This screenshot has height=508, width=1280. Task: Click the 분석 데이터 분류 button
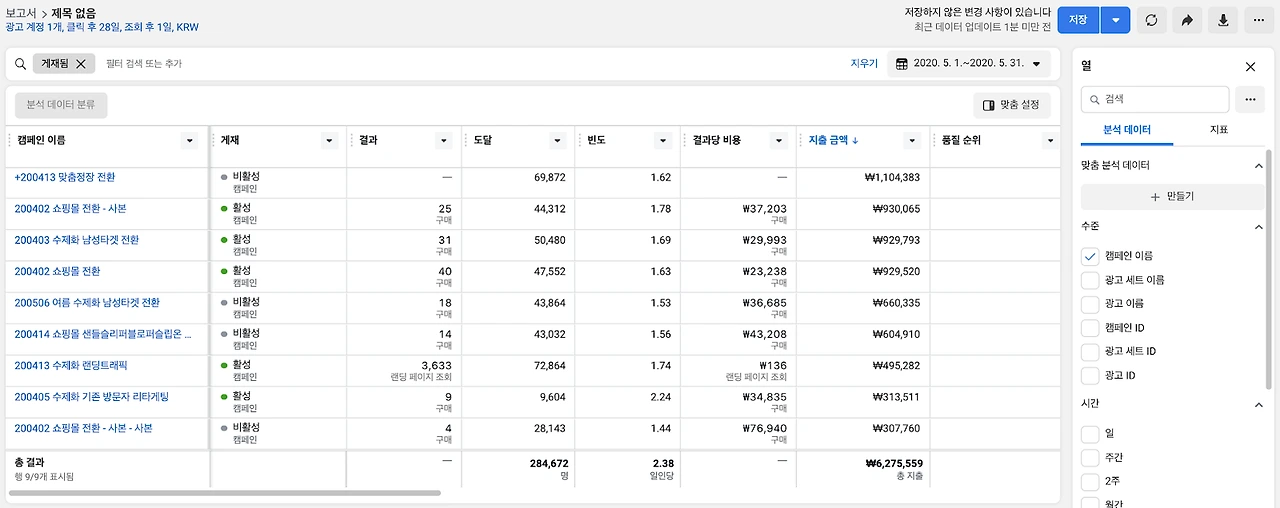point(61,105)
